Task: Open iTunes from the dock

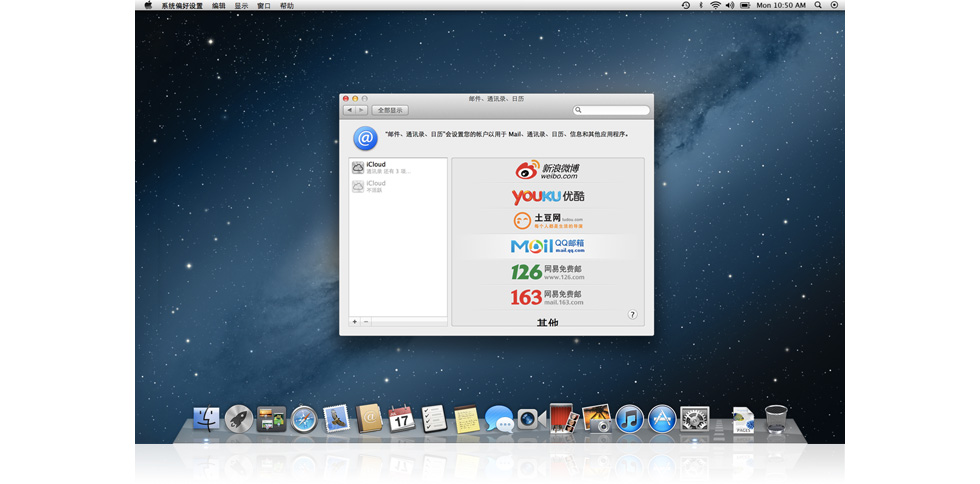Action: 629,418
